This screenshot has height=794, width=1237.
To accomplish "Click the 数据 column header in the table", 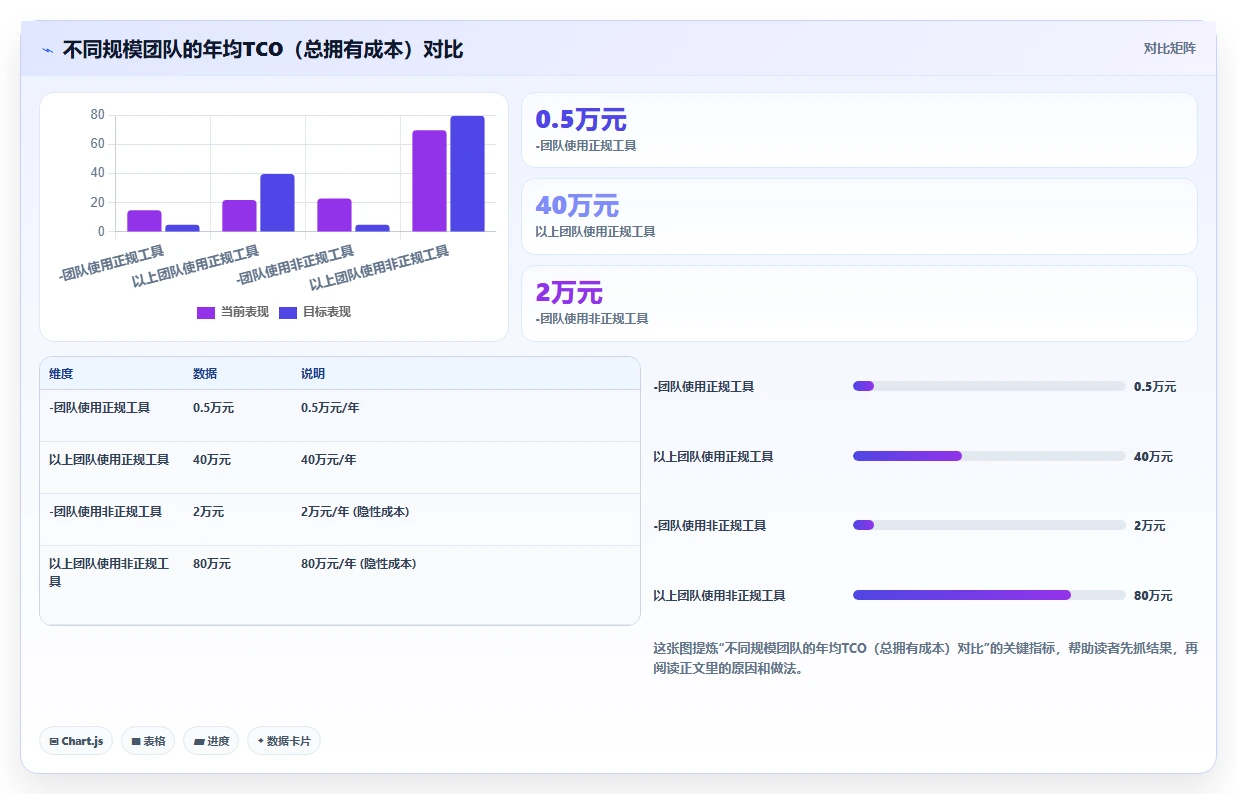I will pyautogui.click(x=205, y=374).
